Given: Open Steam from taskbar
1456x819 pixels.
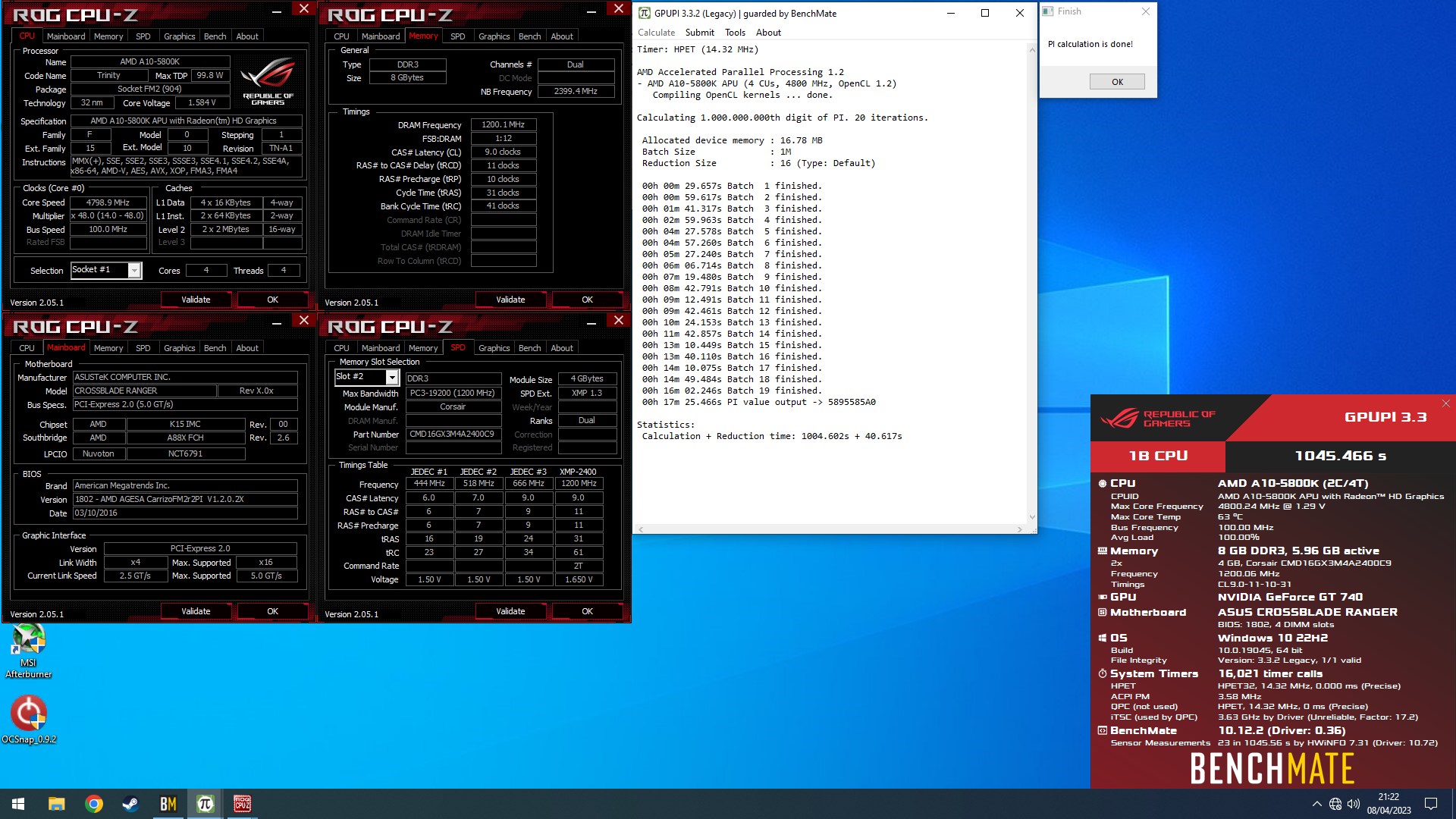Looking at the screenshot, I should coord(130,804).
